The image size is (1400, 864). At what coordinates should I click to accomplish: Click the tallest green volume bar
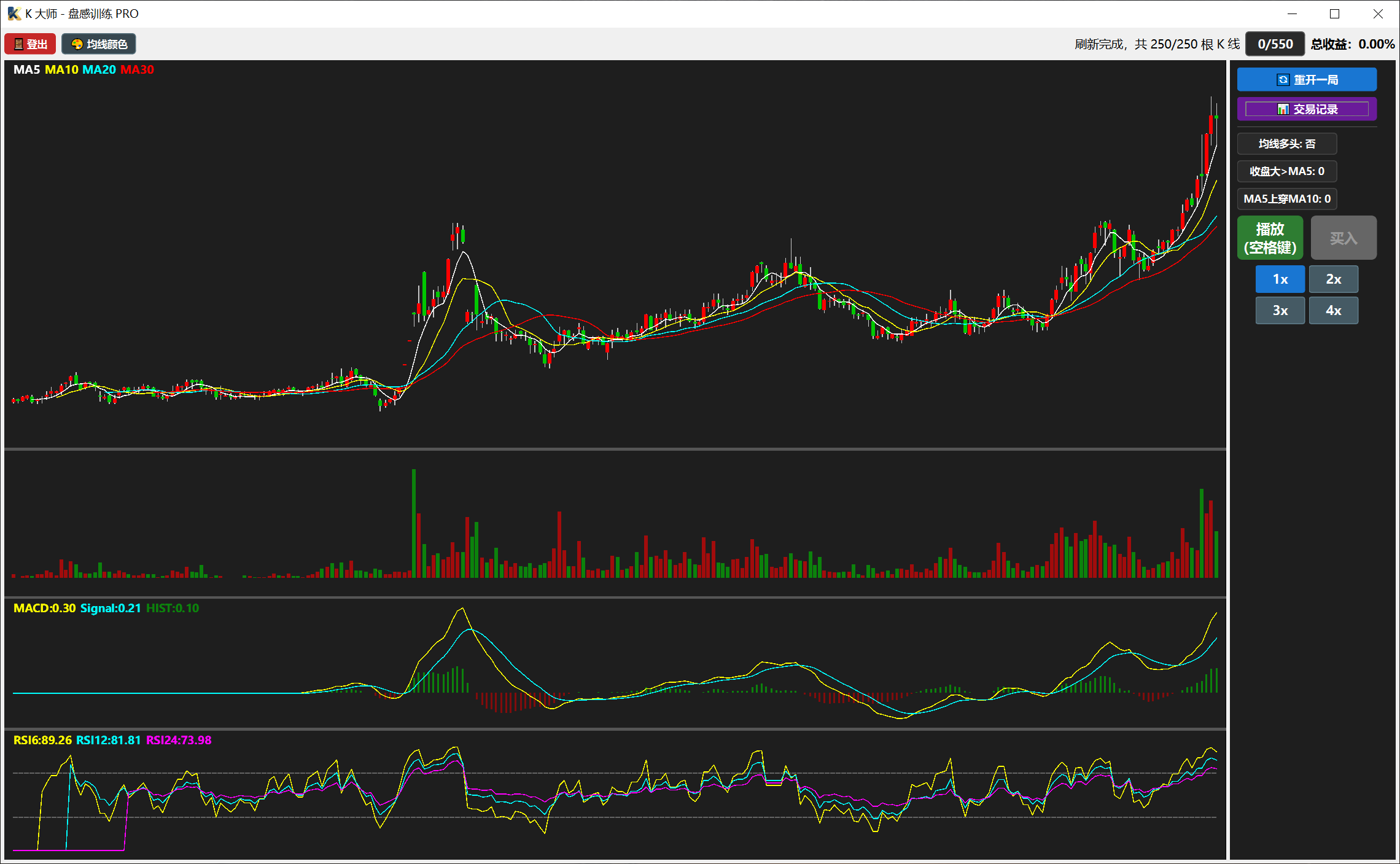point(414,523)
